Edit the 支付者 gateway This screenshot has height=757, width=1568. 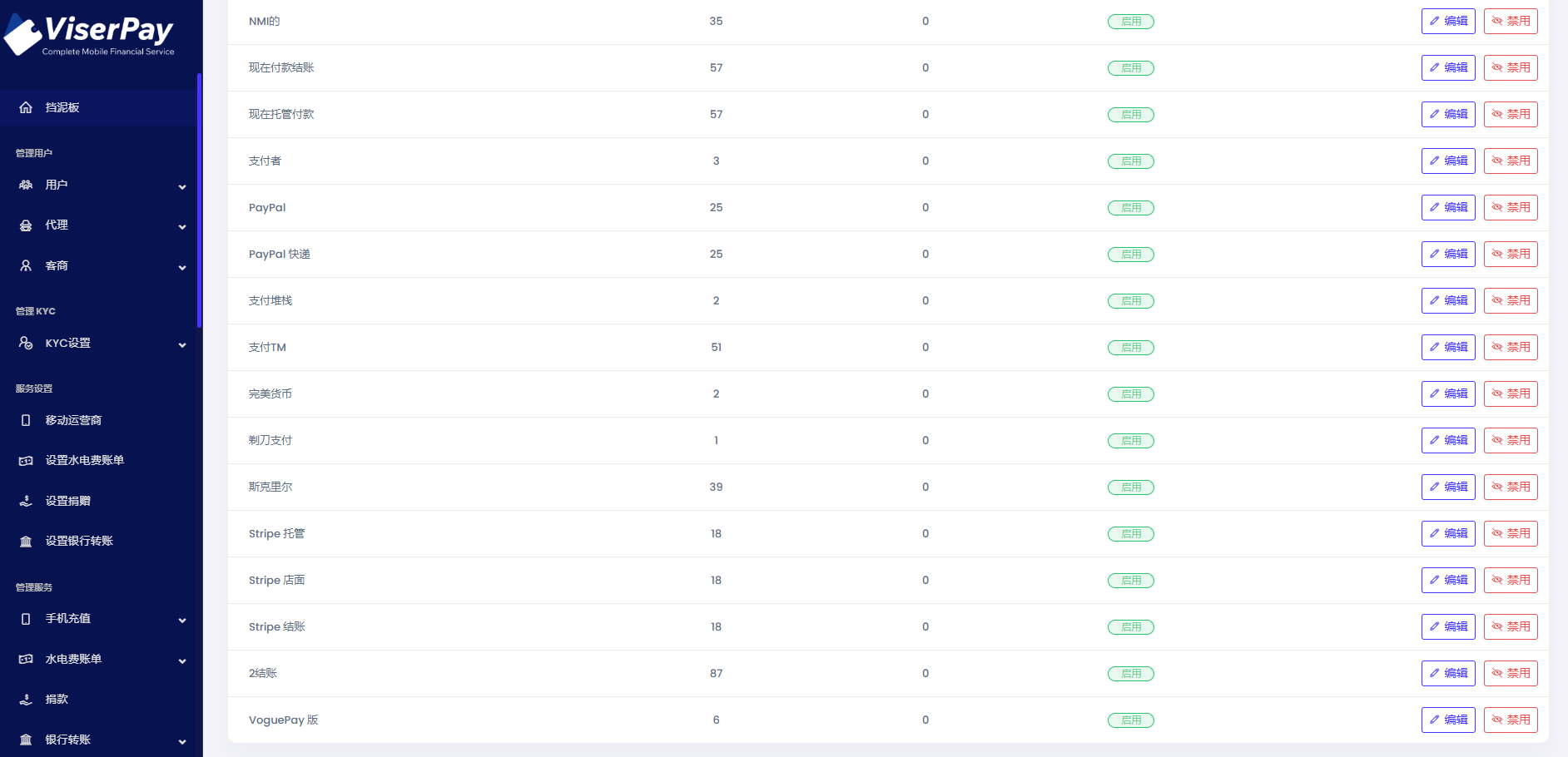[x=1448, y=161]
